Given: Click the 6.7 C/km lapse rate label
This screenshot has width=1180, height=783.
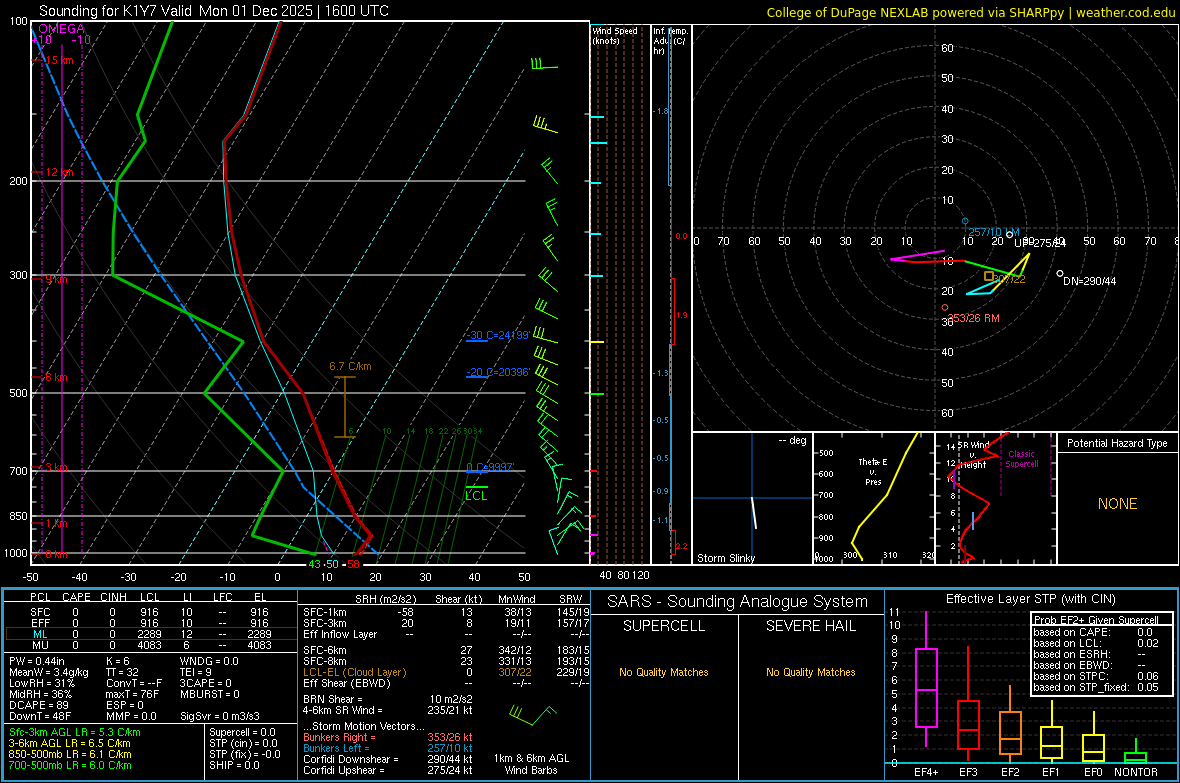Looking at the screenshot, I should (350, 367).
